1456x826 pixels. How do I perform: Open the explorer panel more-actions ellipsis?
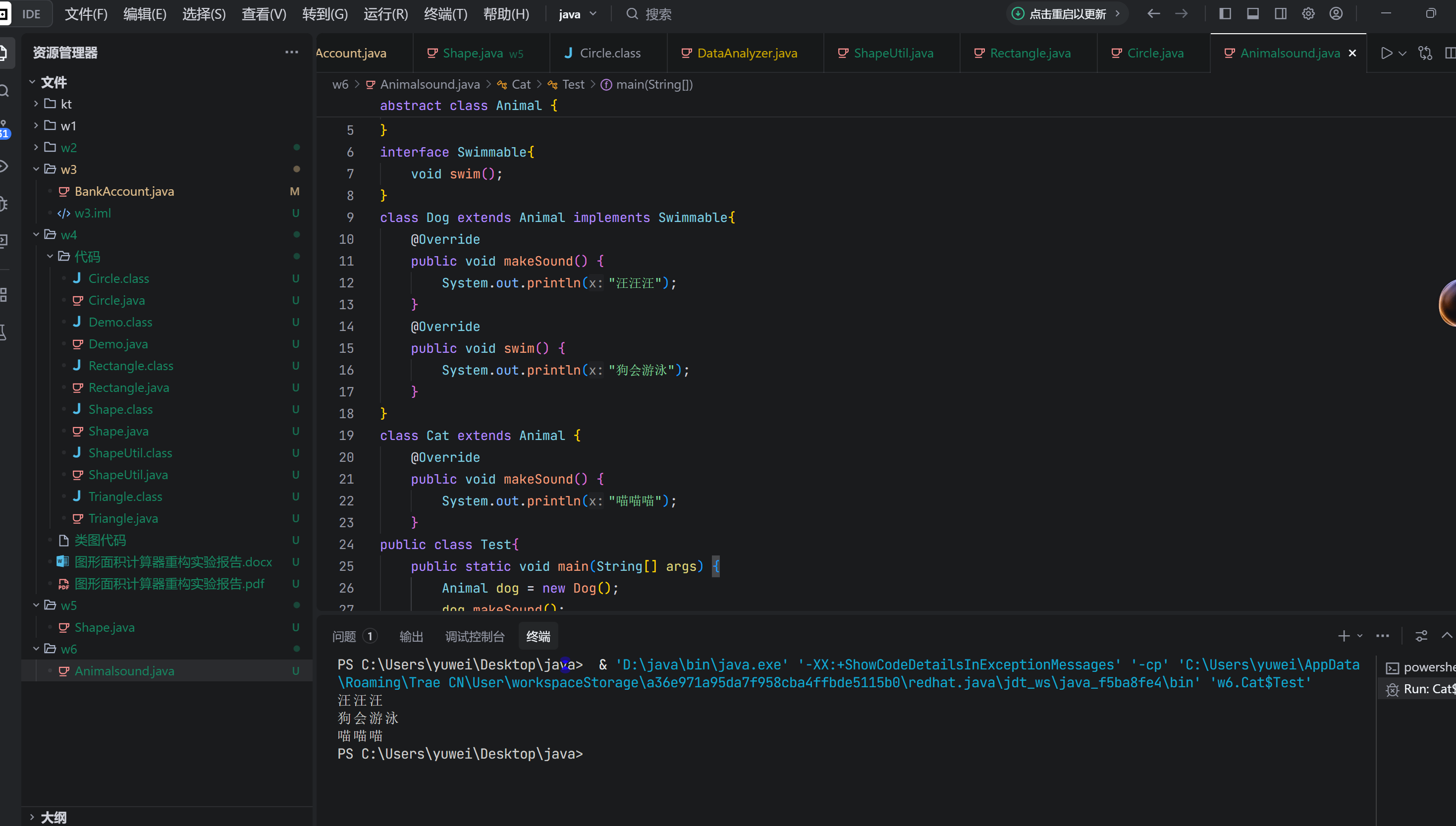(x=291, y=52)
